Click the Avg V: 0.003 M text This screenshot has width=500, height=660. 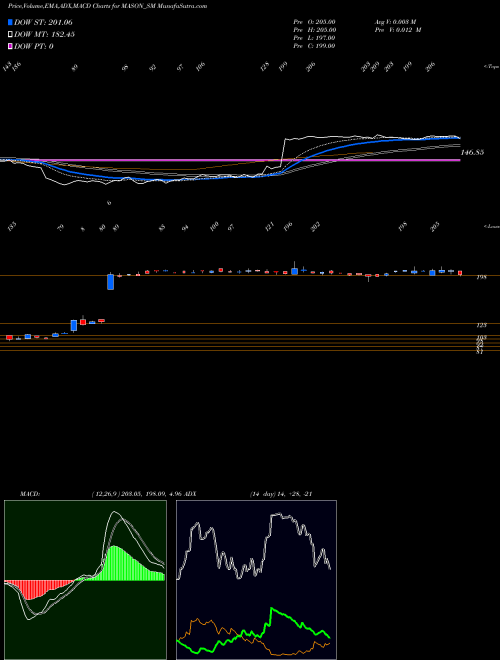click(395, 22)
